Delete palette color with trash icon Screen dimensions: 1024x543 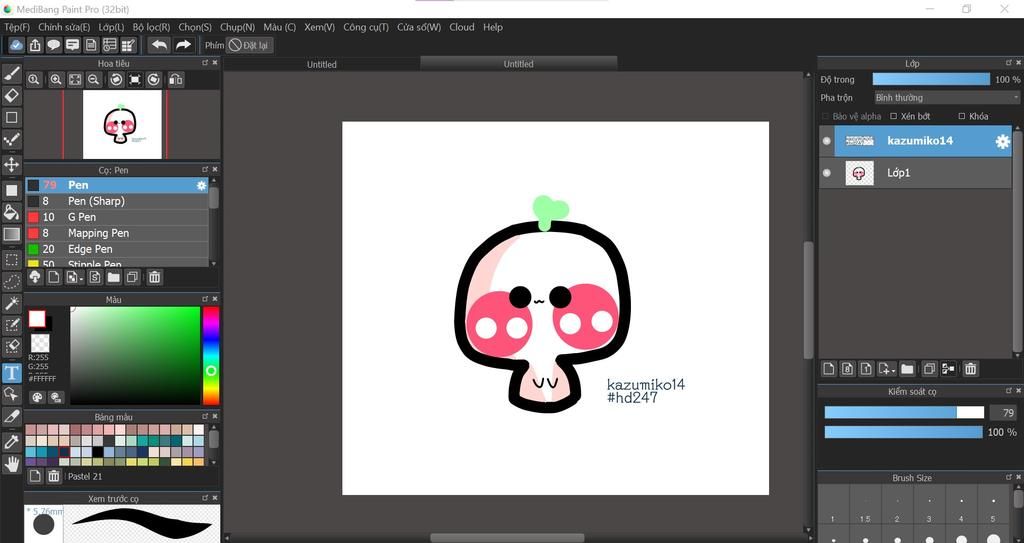click(x=54, y=476)
